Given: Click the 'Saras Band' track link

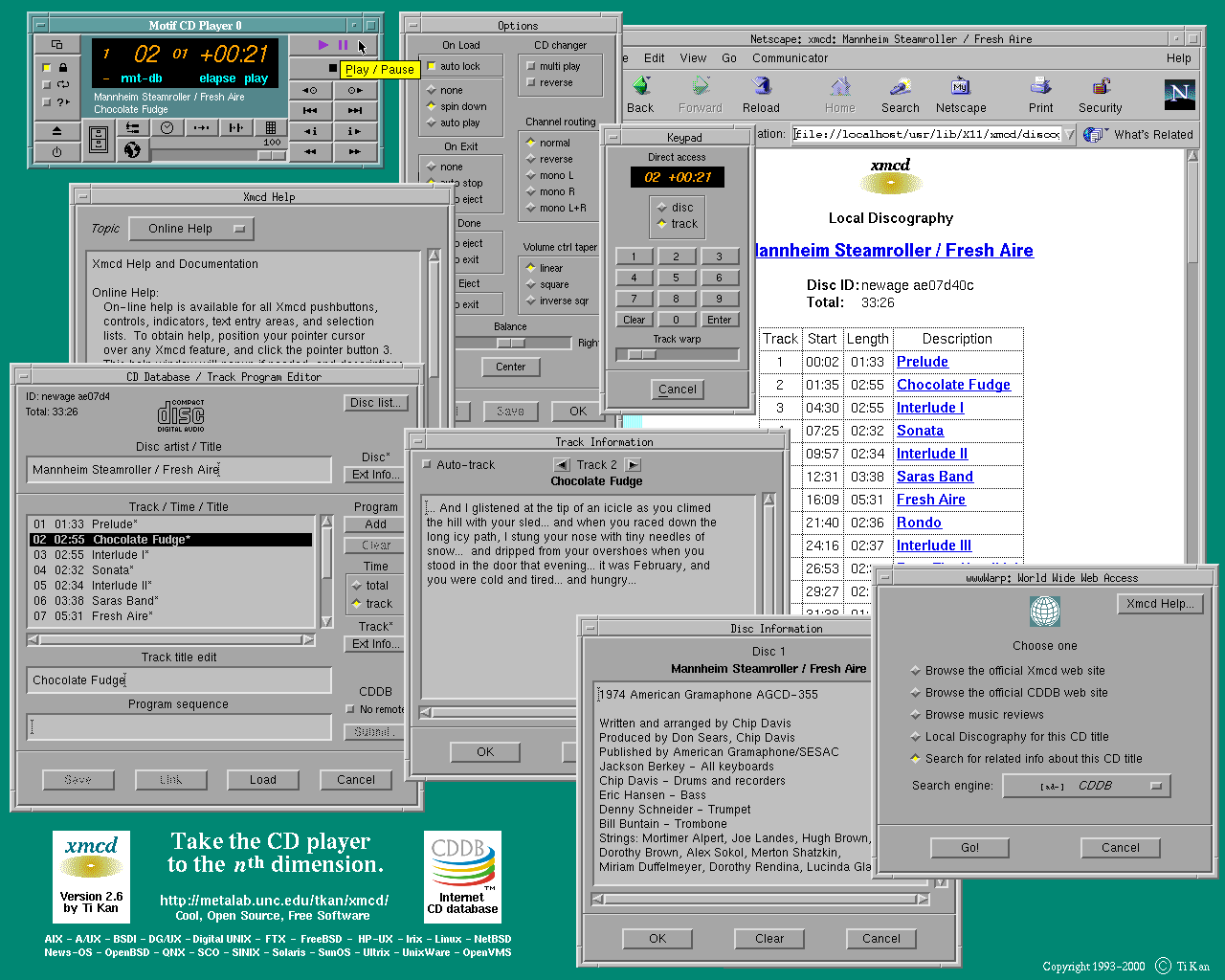Looking at the screenshot, I should [x=934, y=477].
